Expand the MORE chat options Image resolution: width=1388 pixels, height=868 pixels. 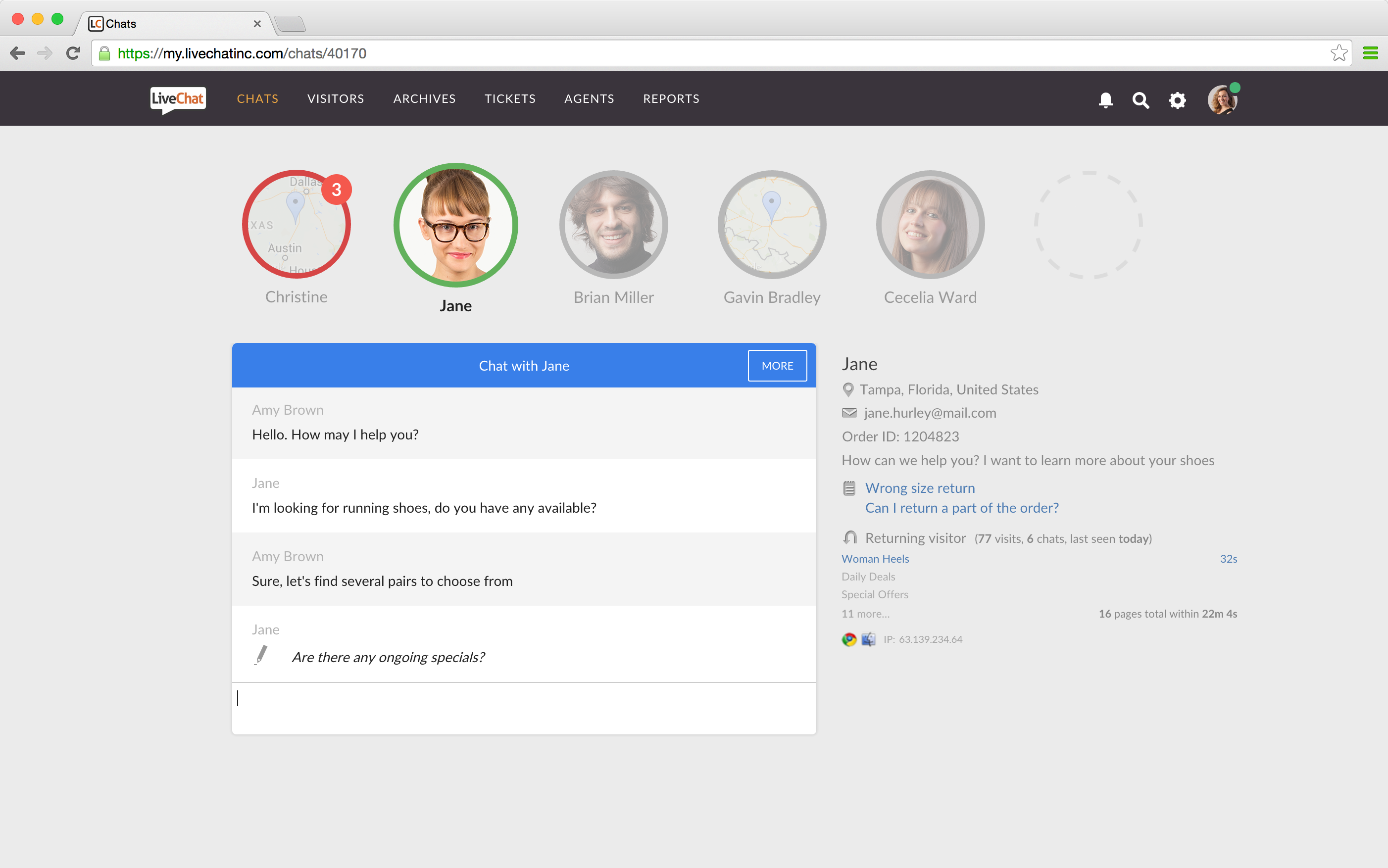[777, 366]
